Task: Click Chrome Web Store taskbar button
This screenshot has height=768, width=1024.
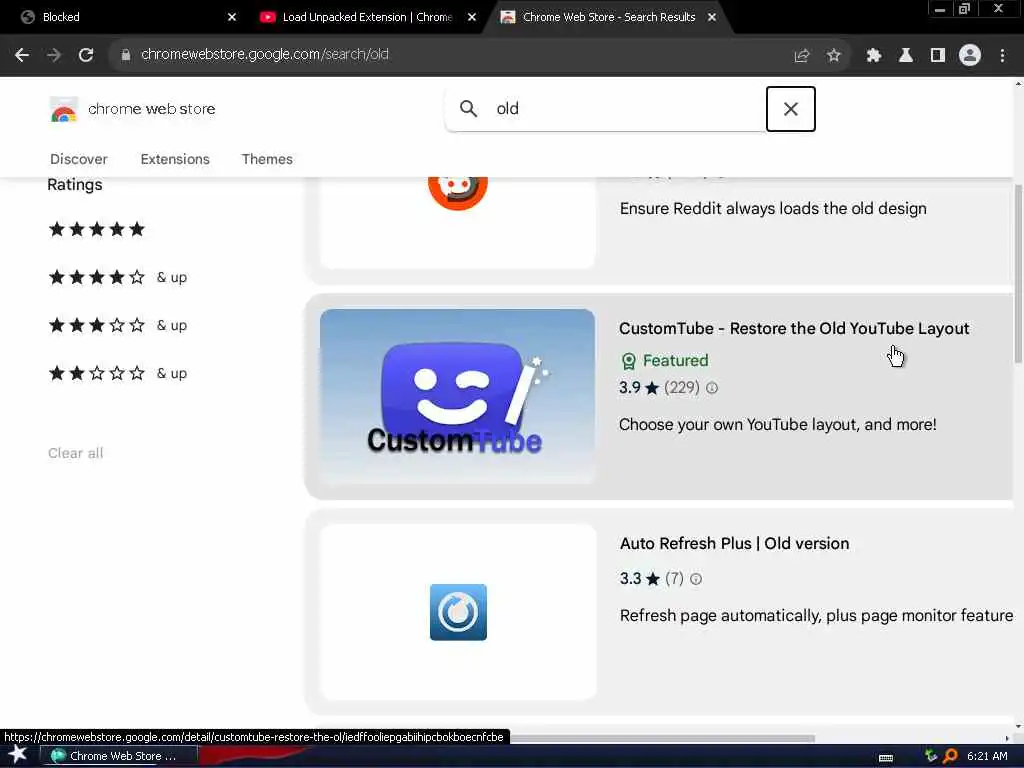Action: click(118, 756)
